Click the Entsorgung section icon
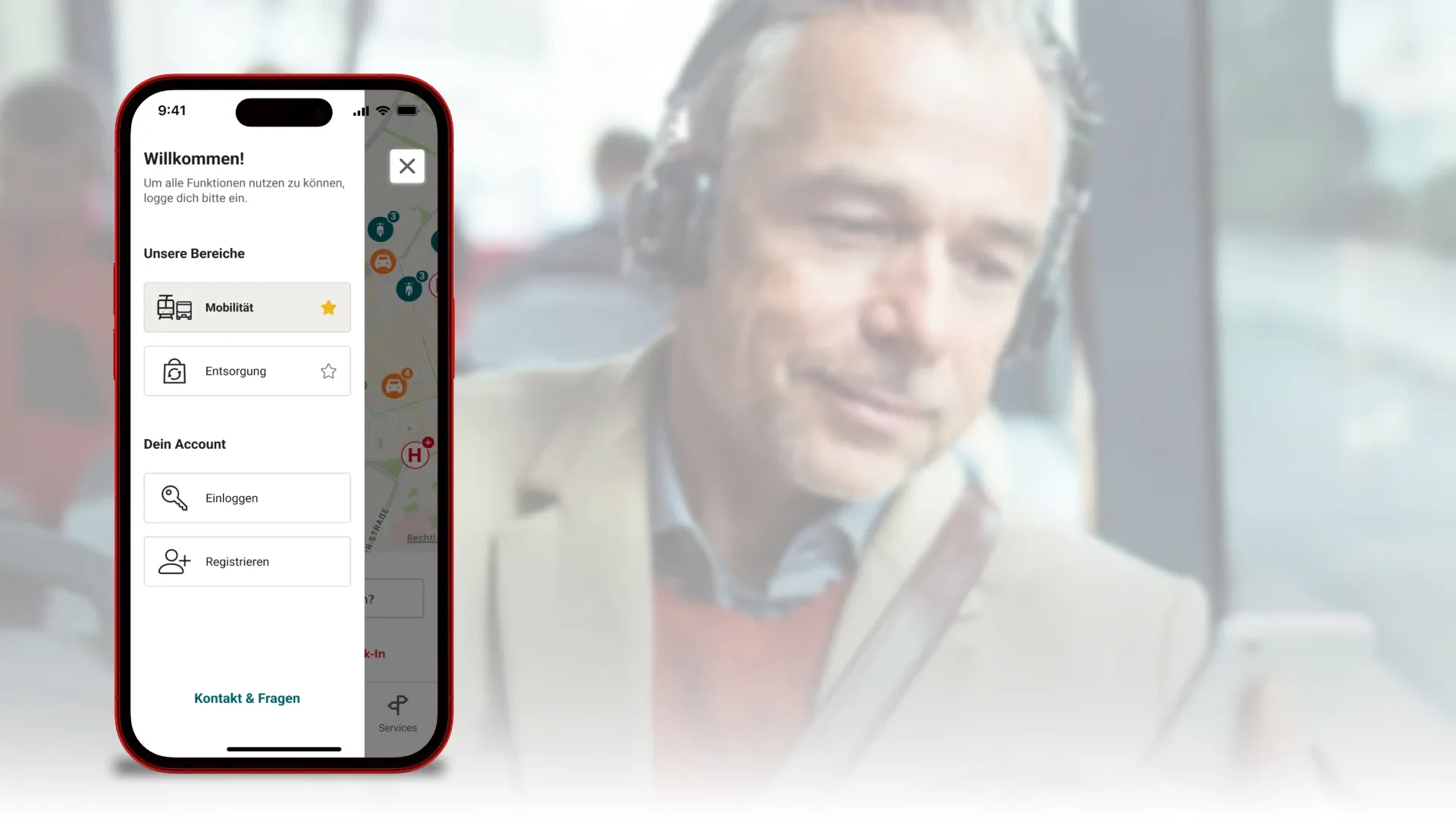 (175, 370)
